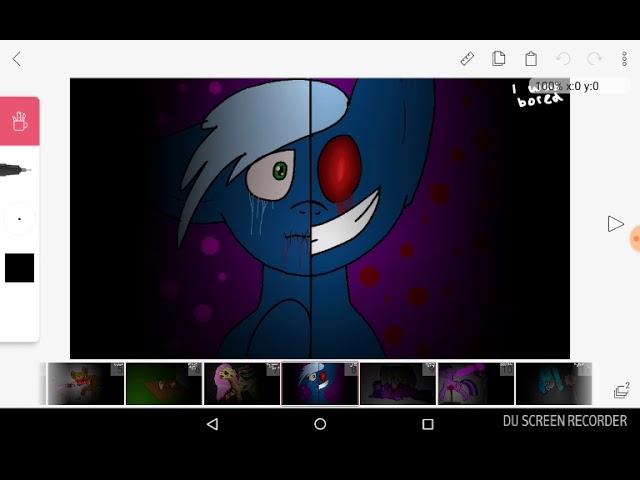Copy the current frame

point(498,59)
